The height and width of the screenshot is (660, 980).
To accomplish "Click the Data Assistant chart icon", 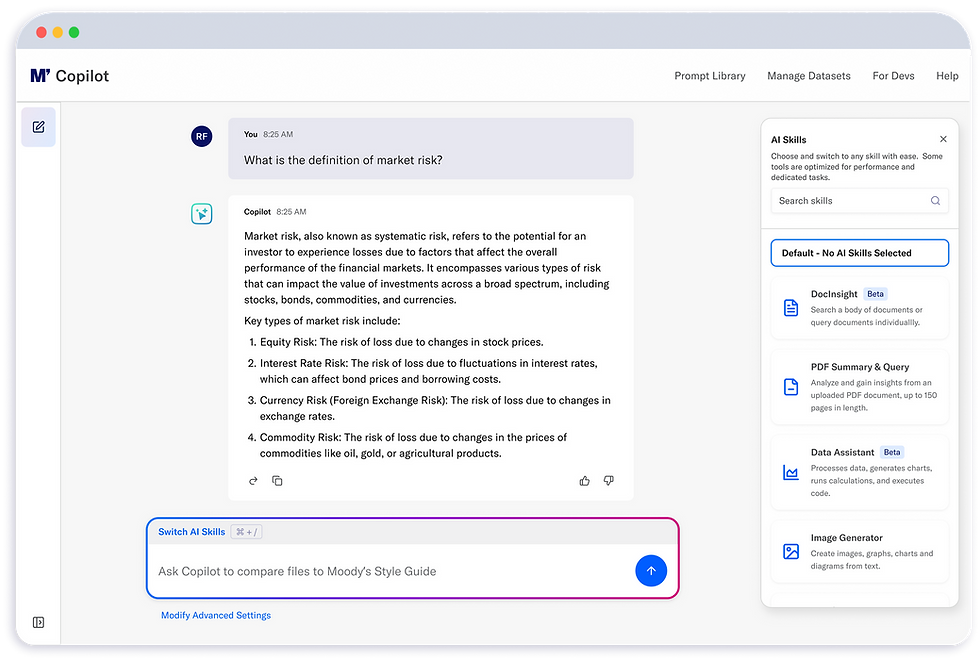I will 791,472.
